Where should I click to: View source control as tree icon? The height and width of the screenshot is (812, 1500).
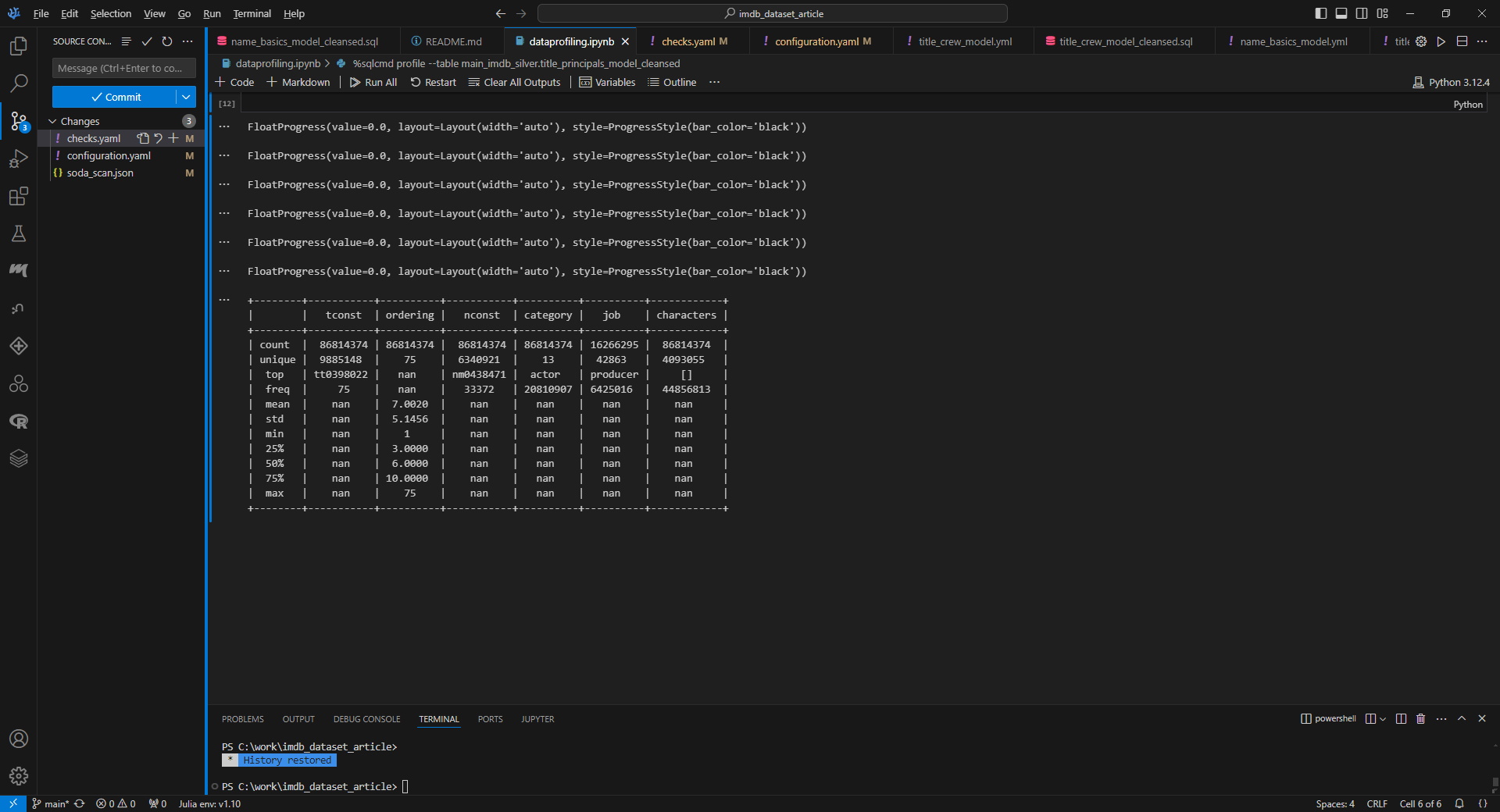126,41
